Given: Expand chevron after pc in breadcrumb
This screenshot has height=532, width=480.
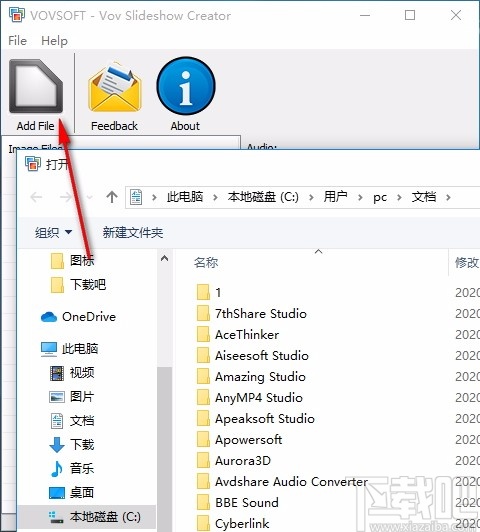Looking at the screenshot, I should (x=399, y=197).
